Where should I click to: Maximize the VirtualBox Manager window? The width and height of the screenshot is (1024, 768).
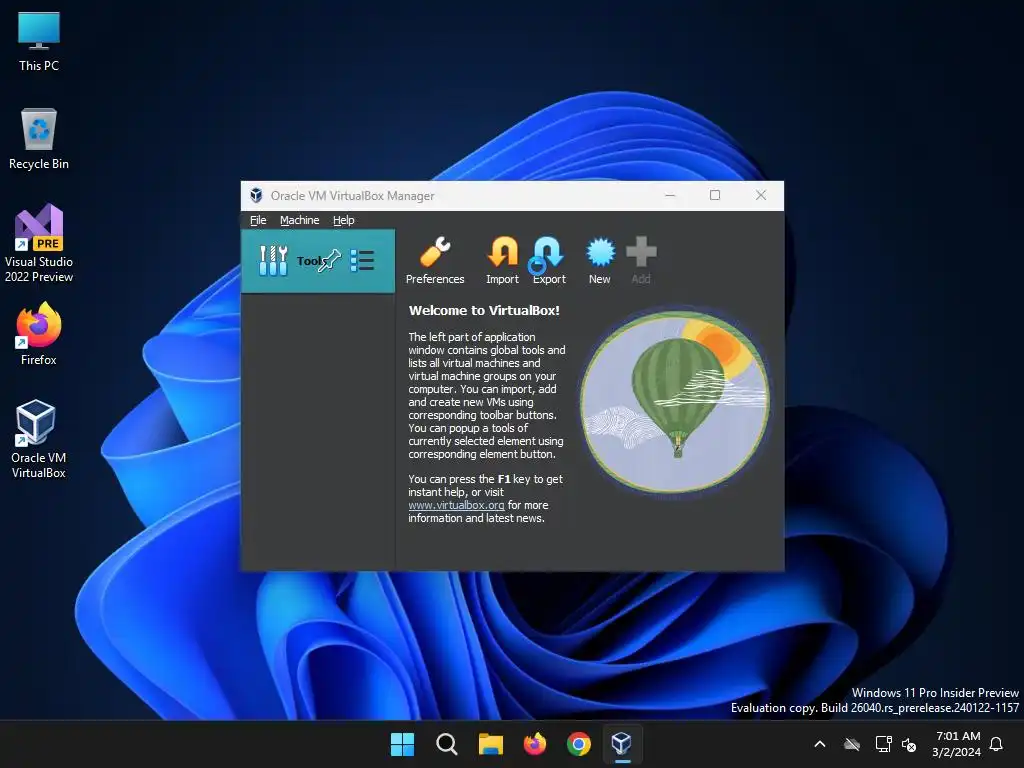tap(715, 195)
